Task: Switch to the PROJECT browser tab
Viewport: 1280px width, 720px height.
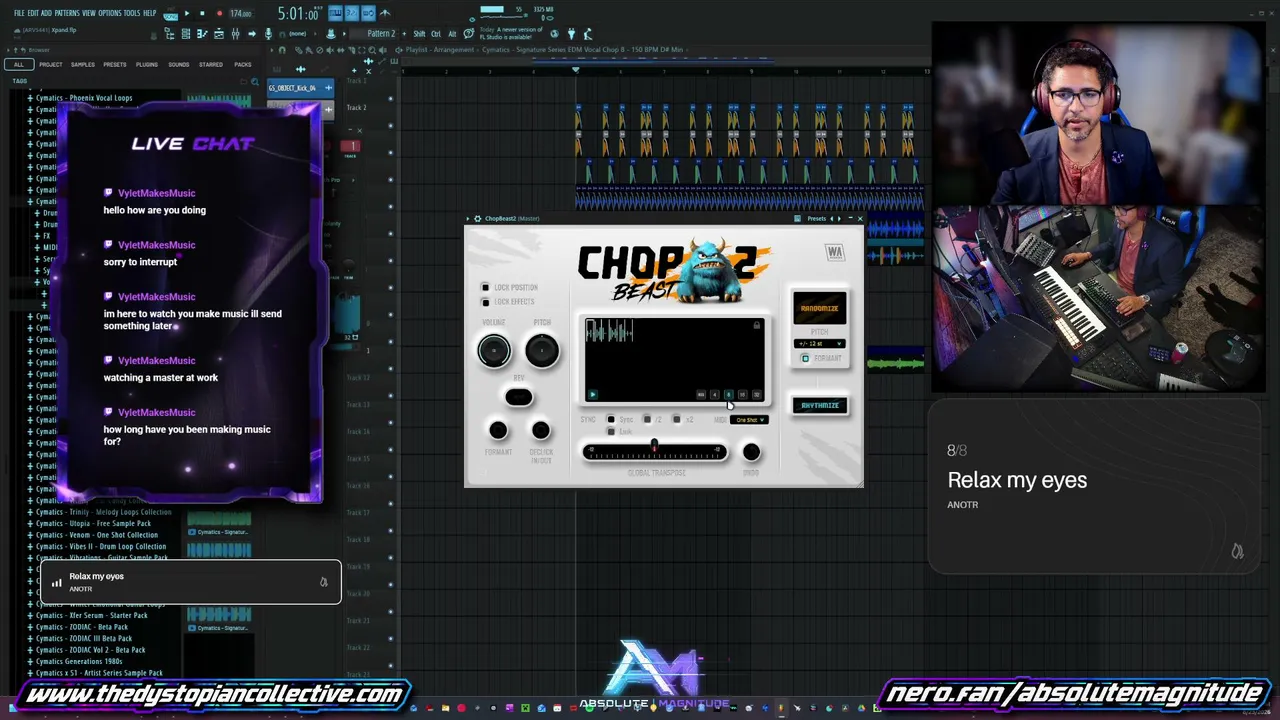Action: [51, 65]
